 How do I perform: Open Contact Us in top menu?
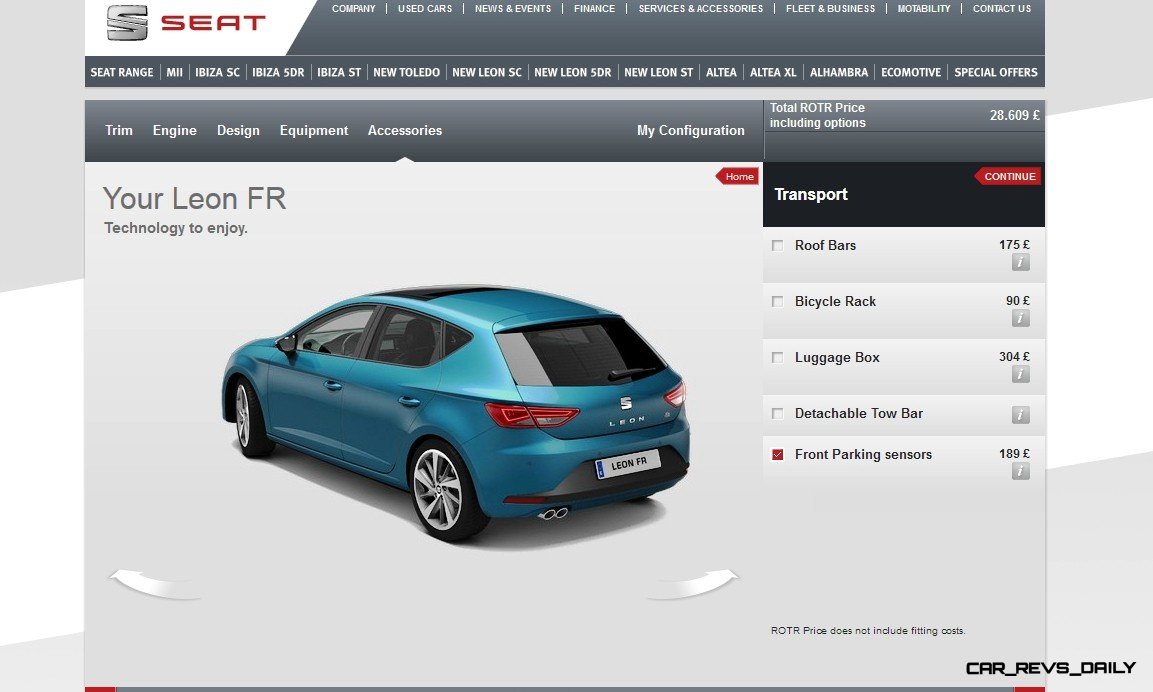coord(1002,9)
